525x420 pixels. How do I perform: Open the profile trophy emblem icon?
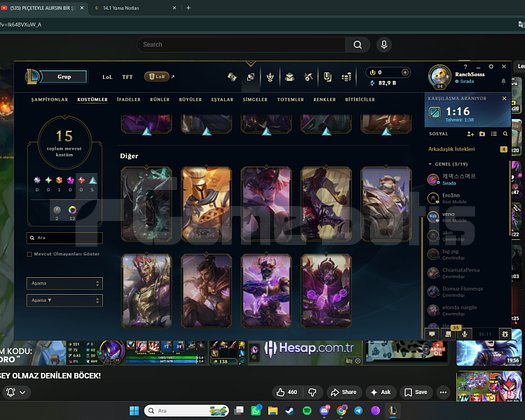pyautogui.click(x=270, y=77)
